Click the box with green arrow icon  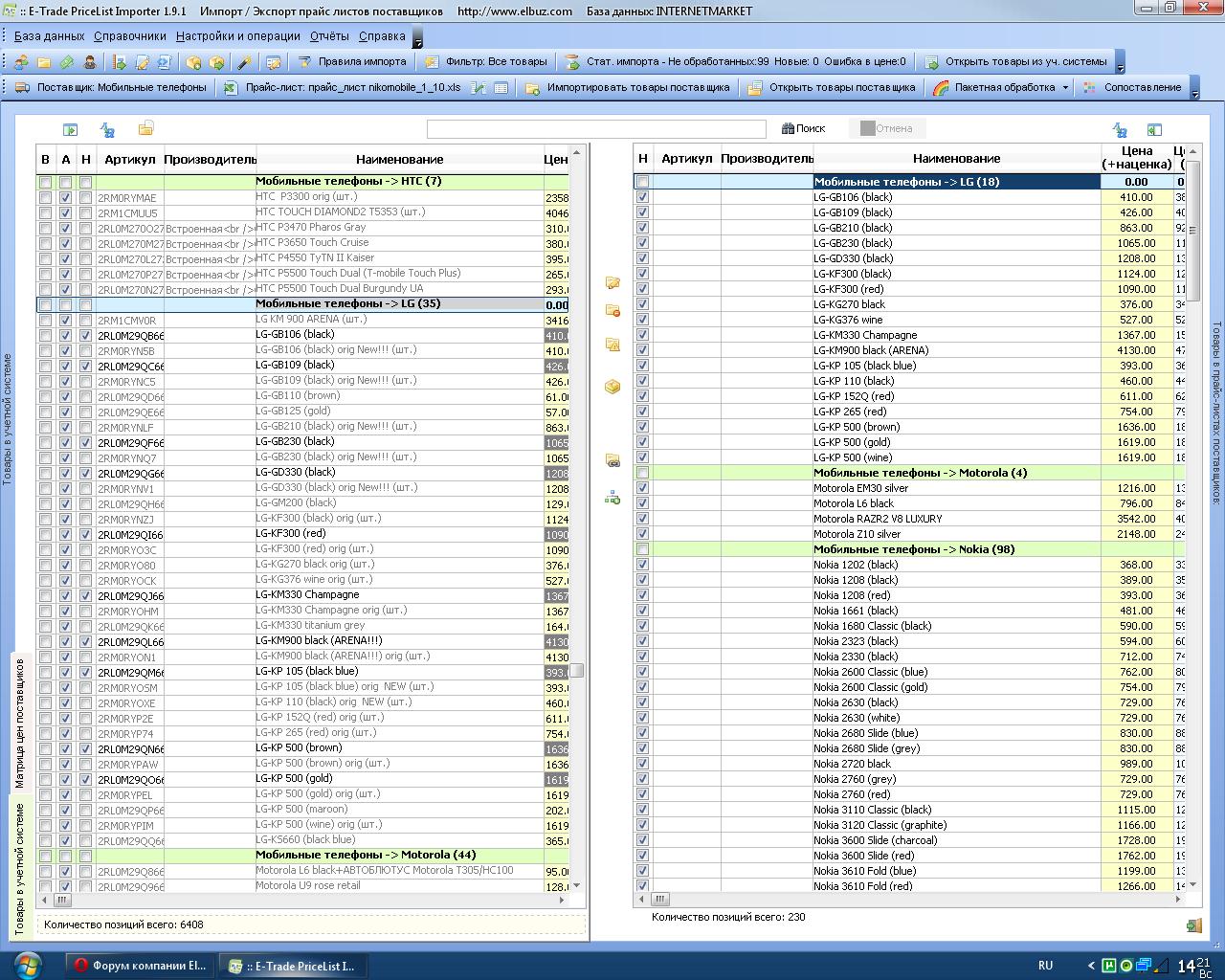point(217,62)
